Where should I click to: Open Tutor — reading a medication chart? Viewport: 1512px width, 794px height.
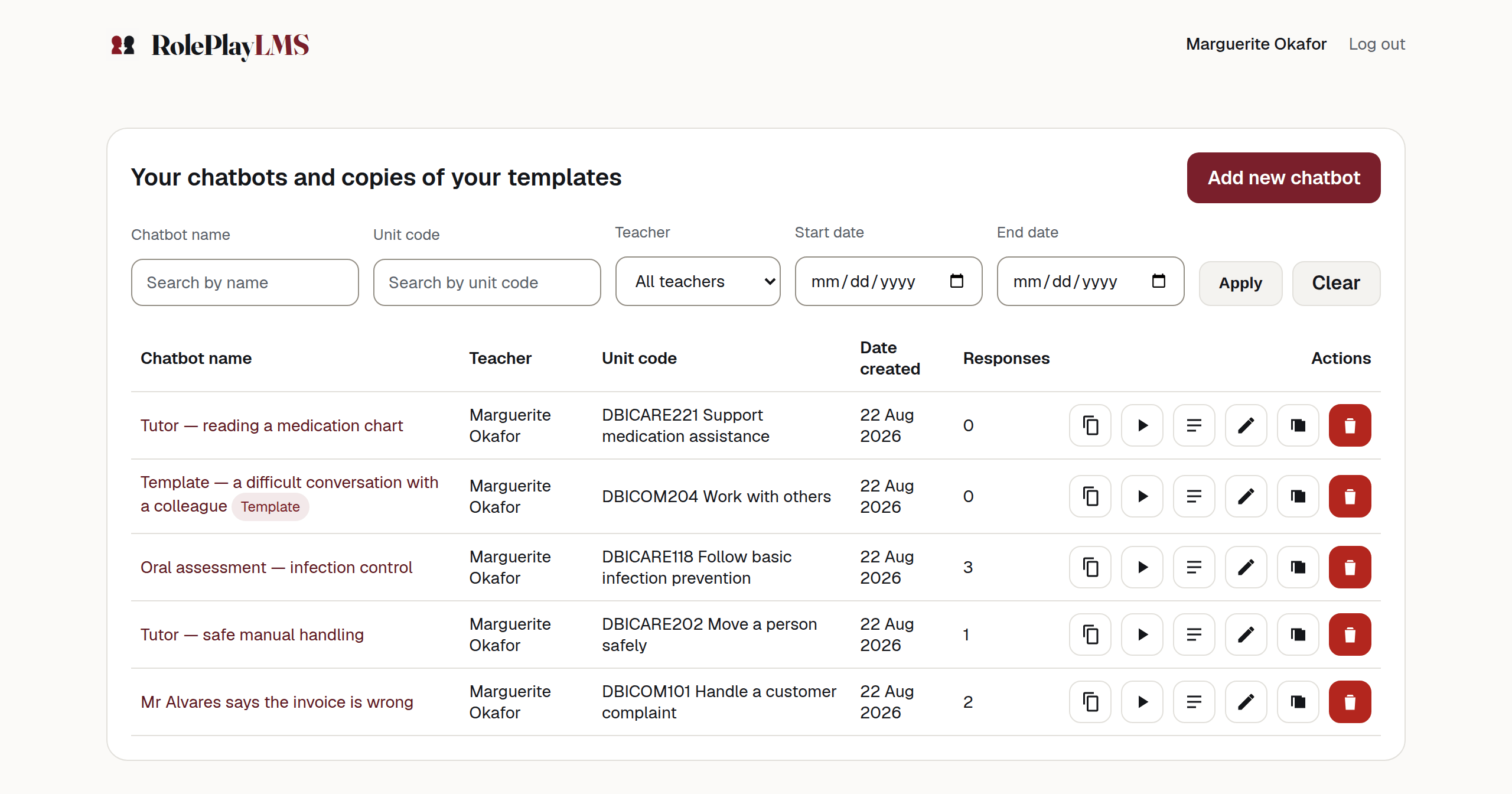point(272,425)
